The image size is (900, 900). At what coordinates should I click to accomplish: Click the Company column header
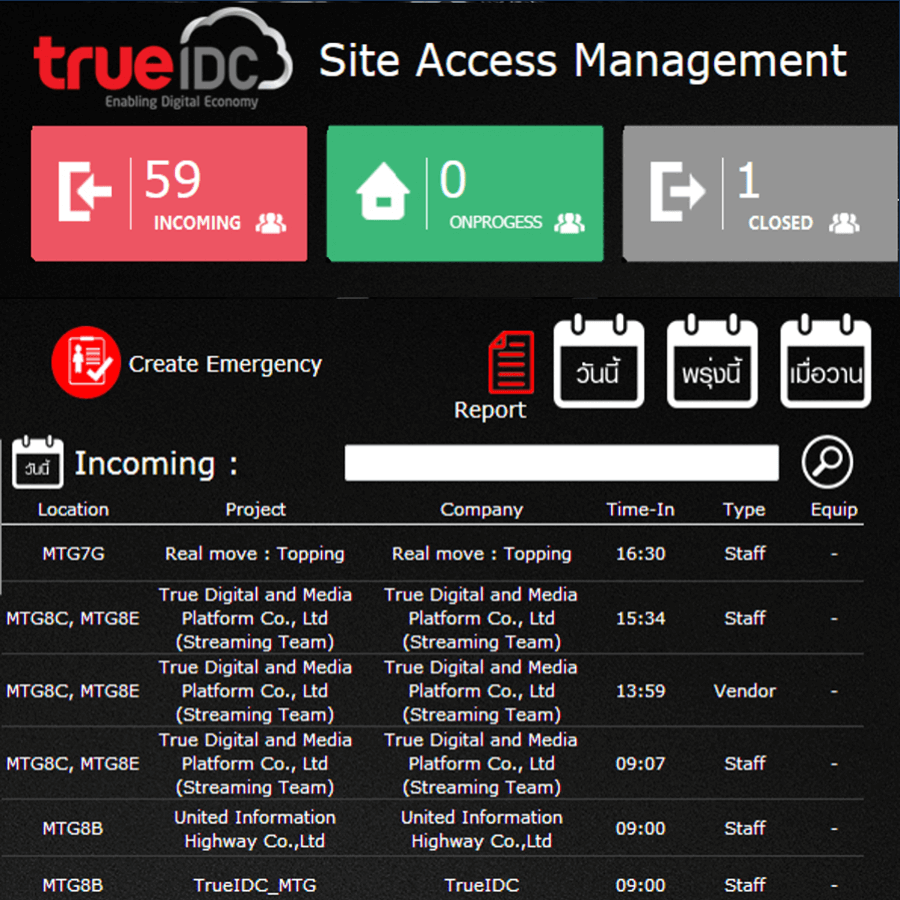[x=482, y=510]
